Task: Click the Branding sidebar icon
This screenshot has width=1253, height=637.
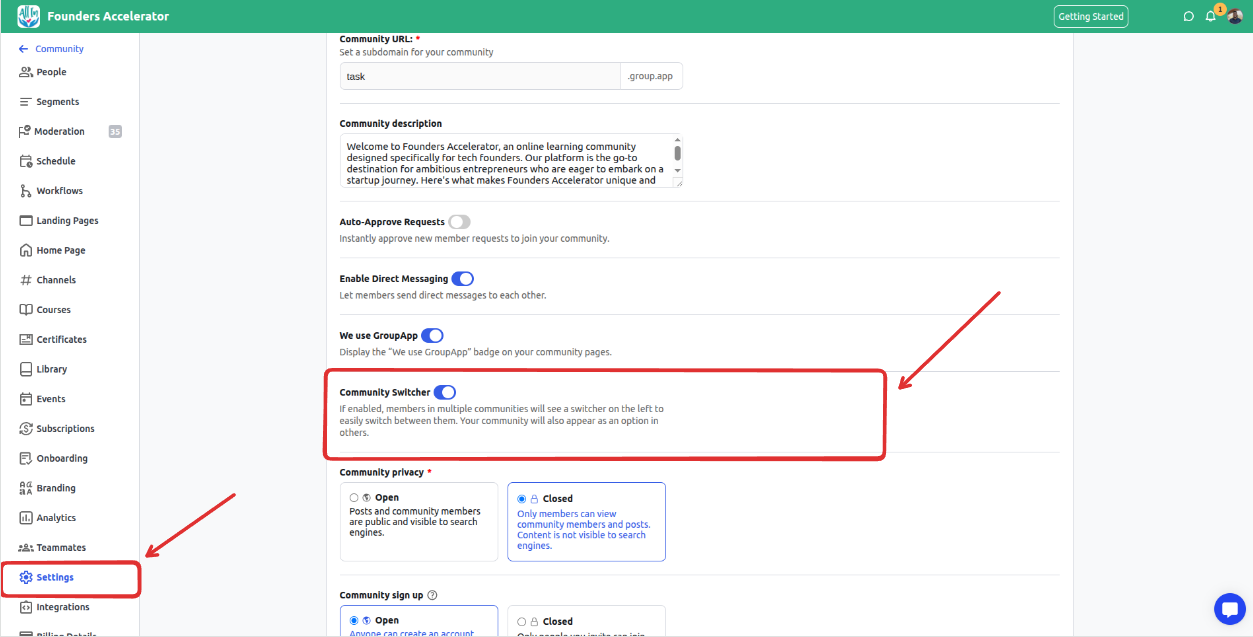Action: (x=26, y=488)
